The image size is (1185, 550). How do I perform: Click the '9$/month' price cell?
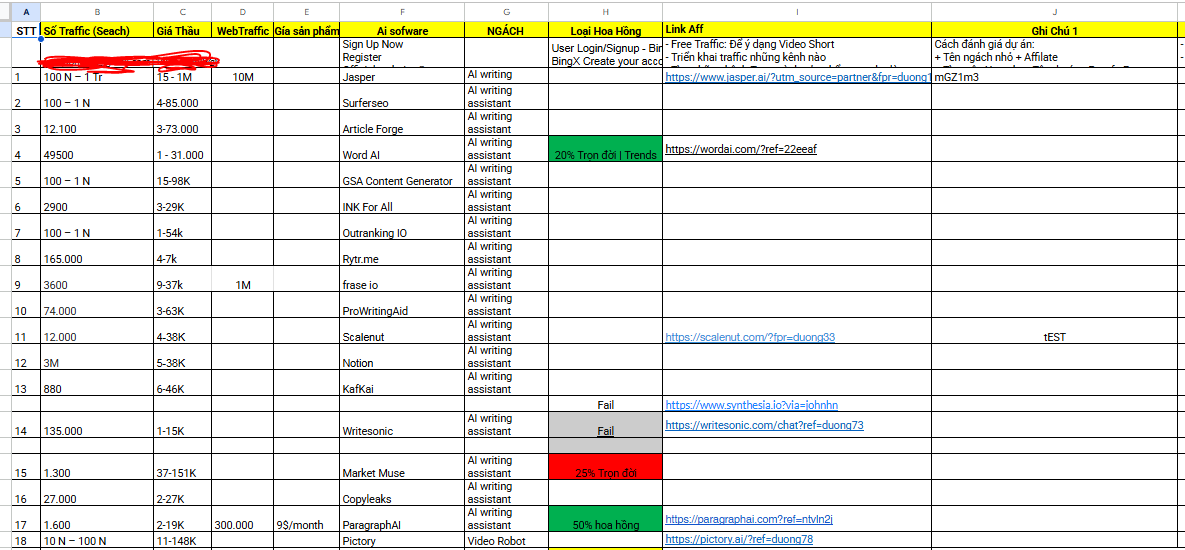pos(306,518)
